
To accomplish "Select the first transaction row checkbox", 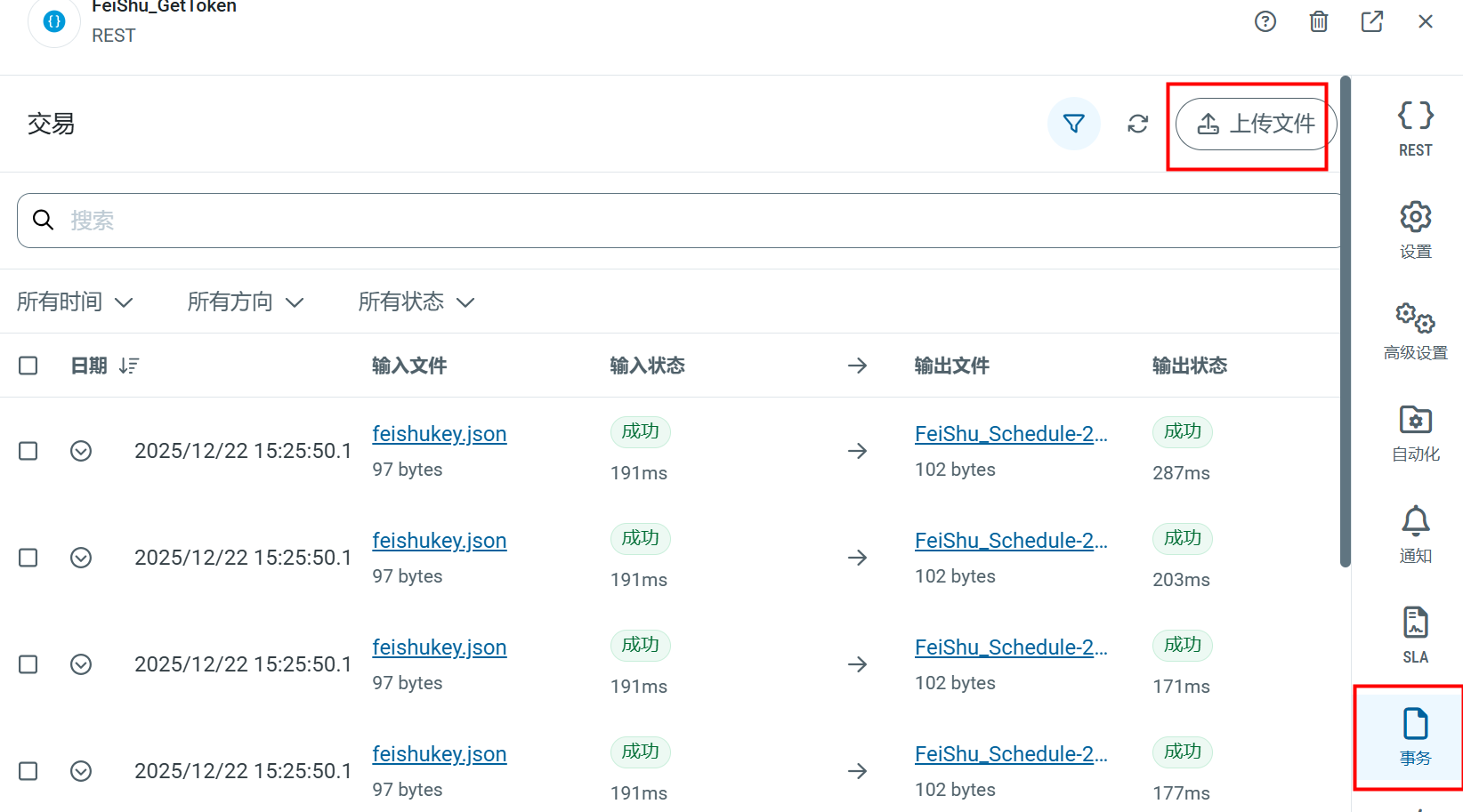I will pos(28,451).
